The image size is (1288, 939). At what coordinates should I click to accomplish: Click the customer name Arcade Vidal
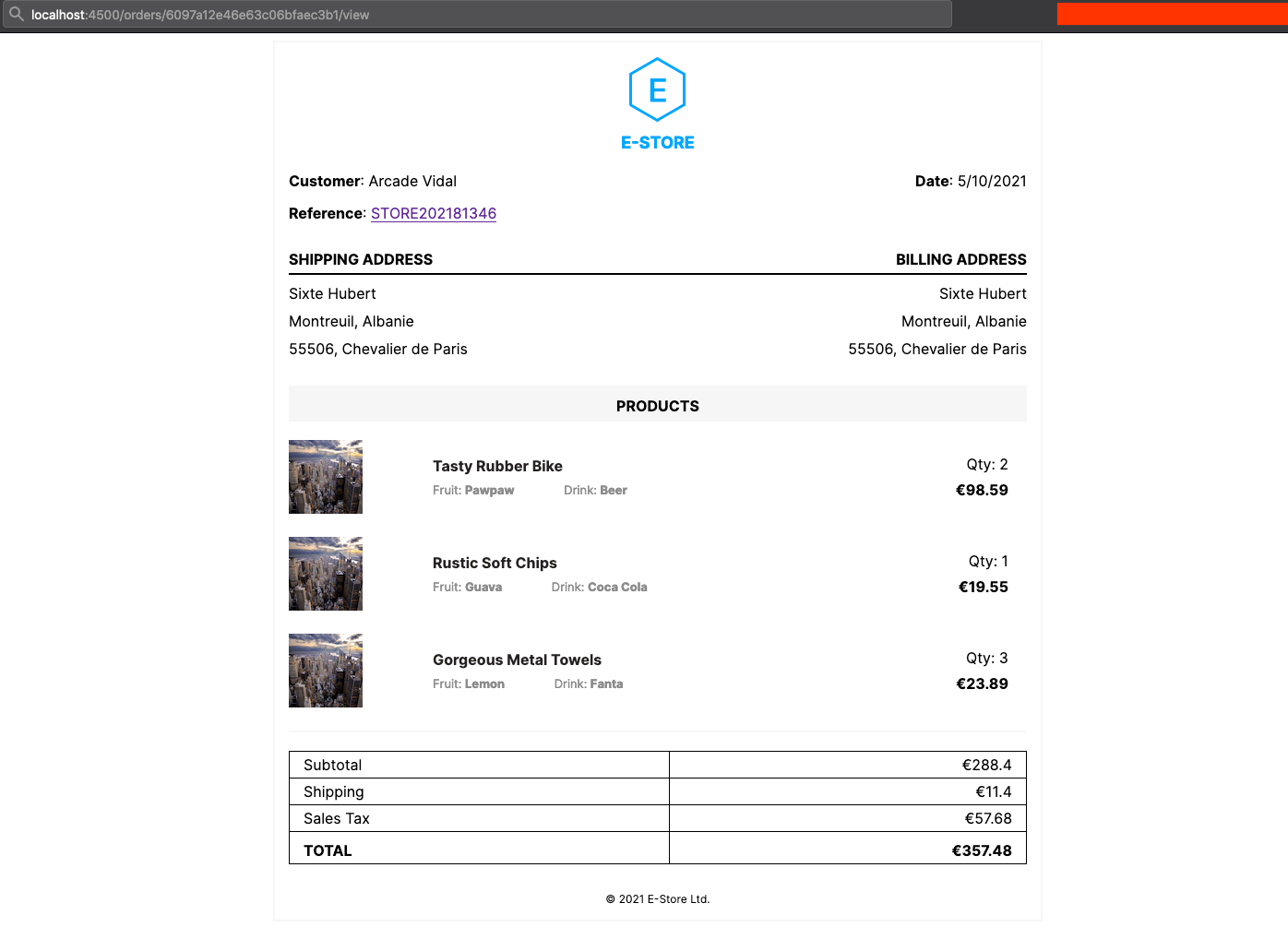point(412,181)
